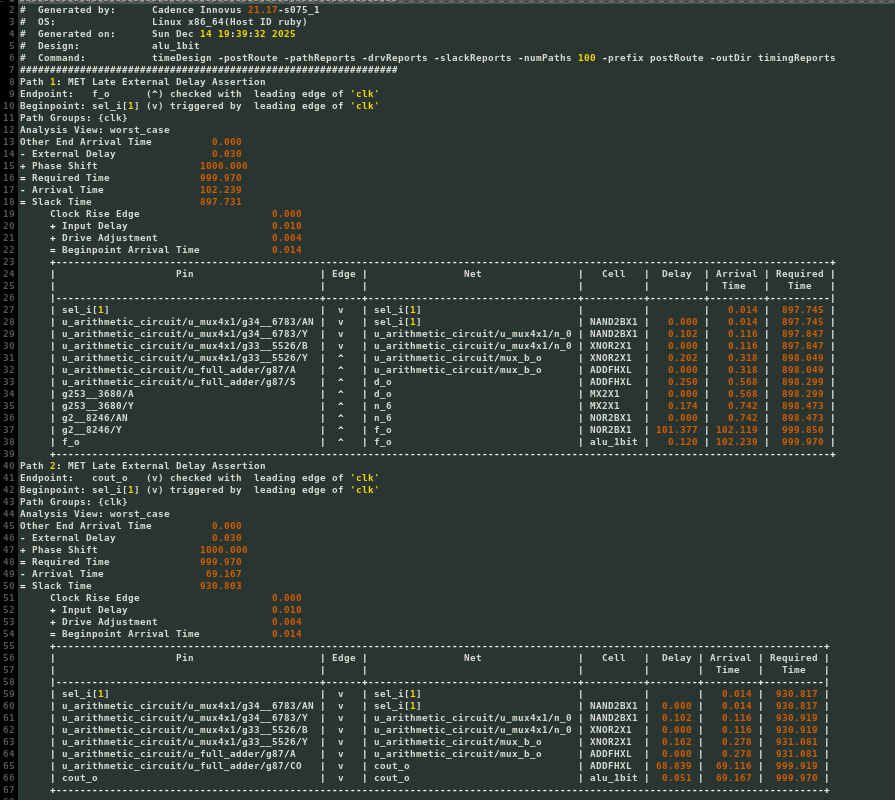This screenshot has height=800, width=895.
Task: Click pin "u_arithmetic_circuit/u_full_adder/g87/S"
Action: point(179,381)
